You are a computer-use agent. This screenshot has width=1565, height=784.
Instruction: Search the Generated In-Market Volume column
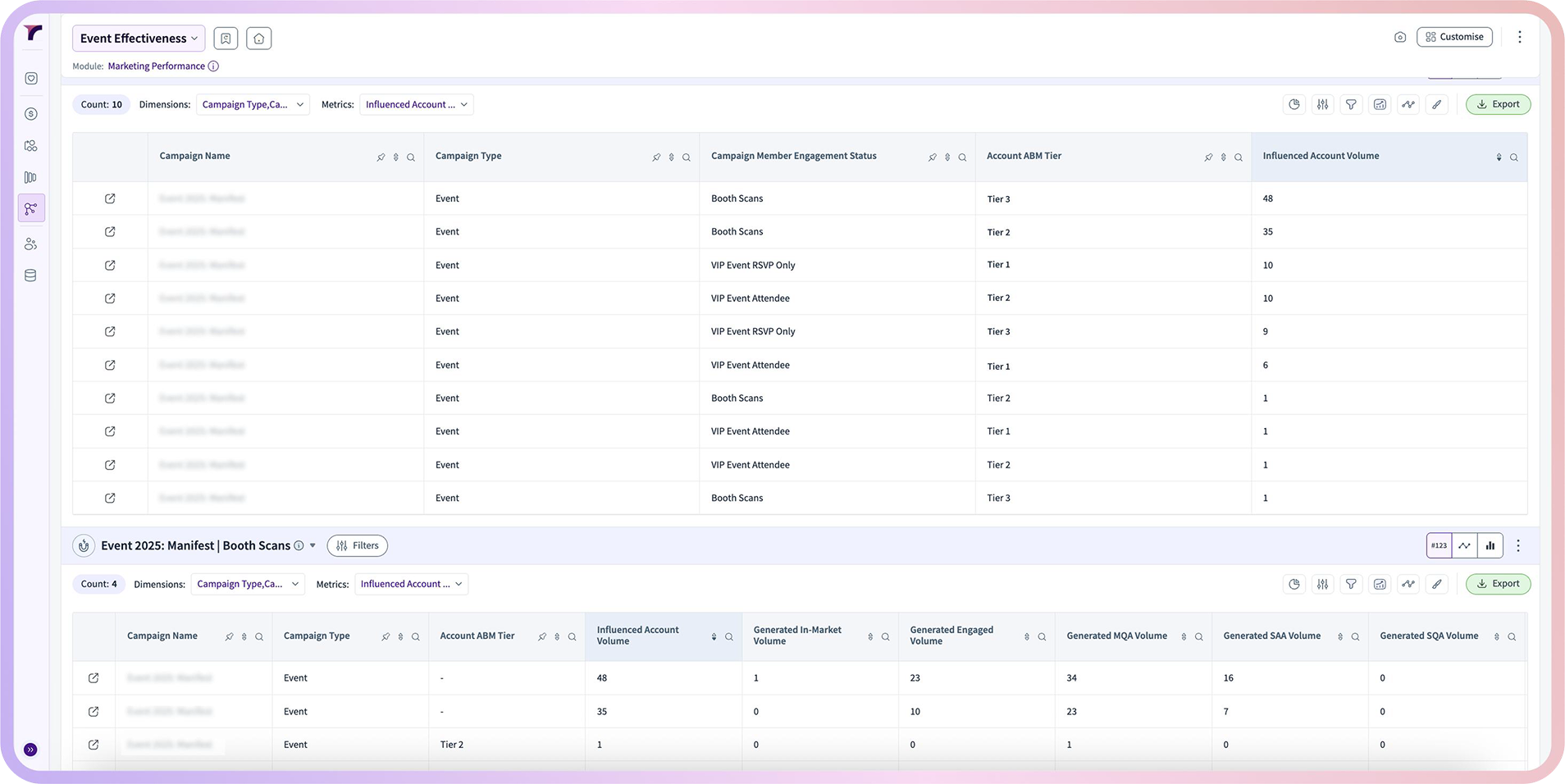pyautogui.click(x=886, y=637)
